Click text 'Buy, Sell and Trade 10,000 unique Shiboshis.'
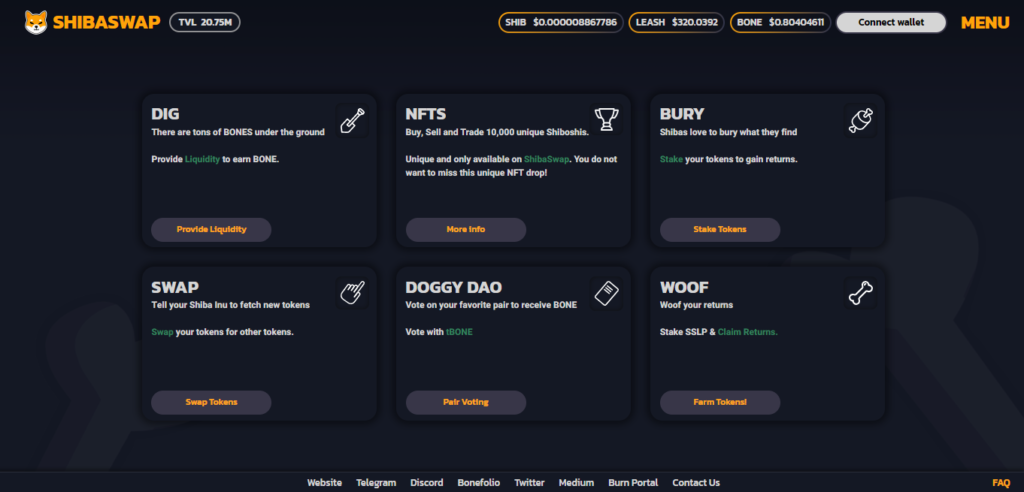The image size is (1024, 492). click(x=497, y=132)
